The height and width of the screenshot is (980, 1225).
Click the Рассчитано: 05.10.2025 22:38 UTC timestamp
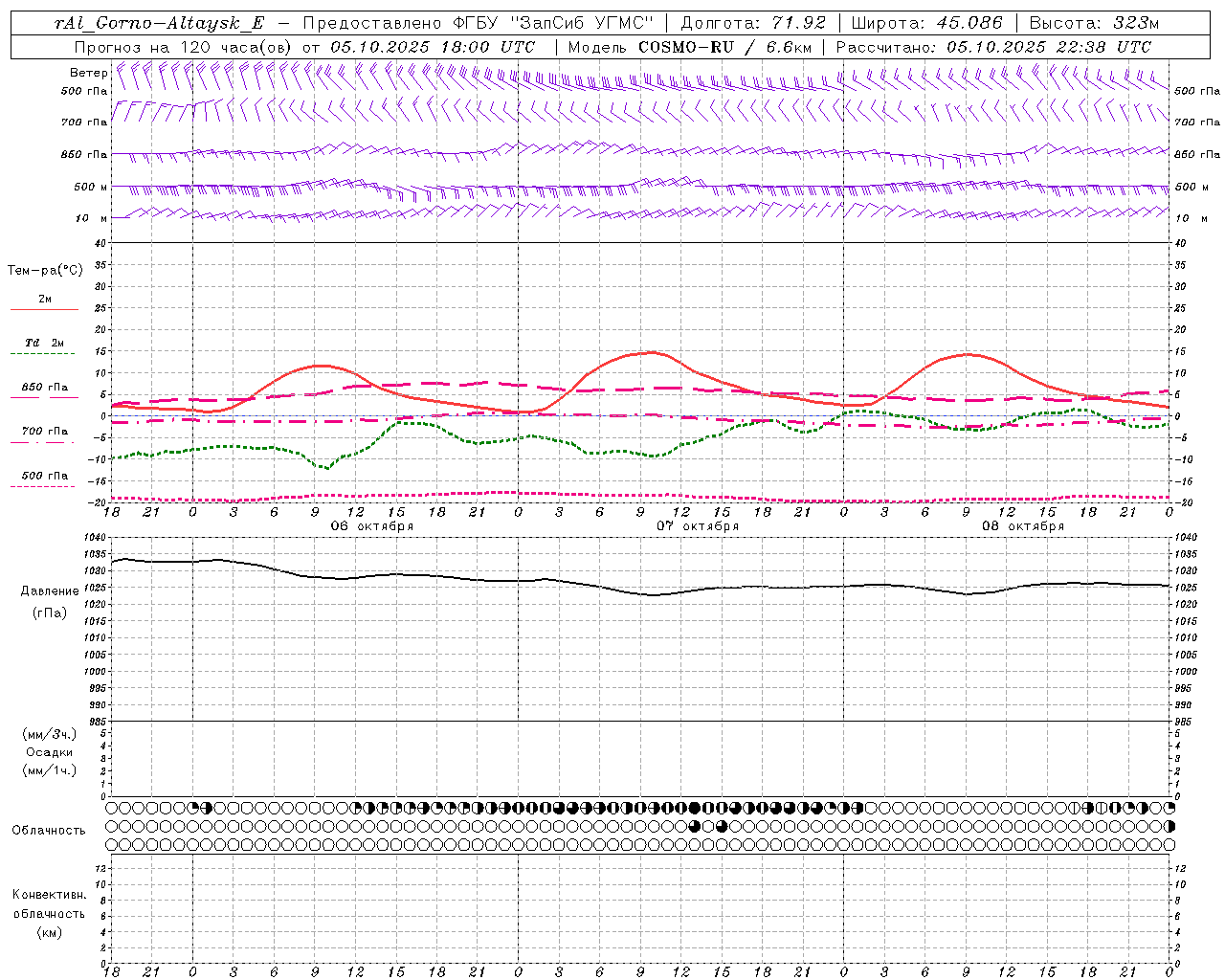pyautogui.click(x=993, y=47)
